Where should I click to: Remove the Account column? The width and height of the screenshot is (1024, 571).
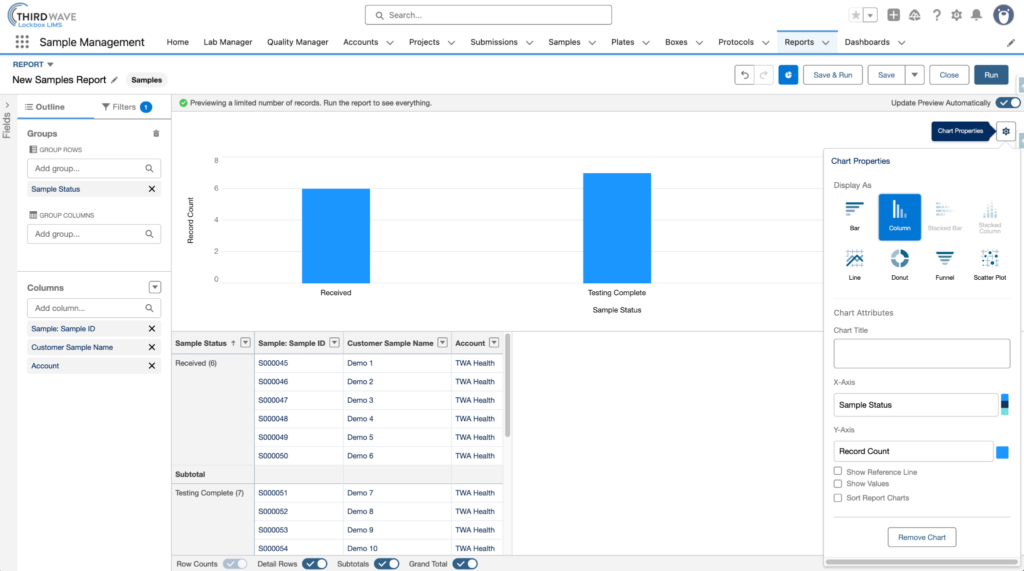pyautogui.click(x=152, y=366)
